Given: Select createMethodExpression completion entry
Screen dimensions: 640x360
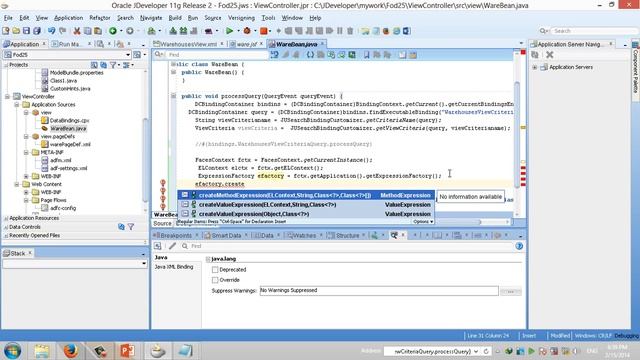Looking at the screenshot, I should coord(306,196).
